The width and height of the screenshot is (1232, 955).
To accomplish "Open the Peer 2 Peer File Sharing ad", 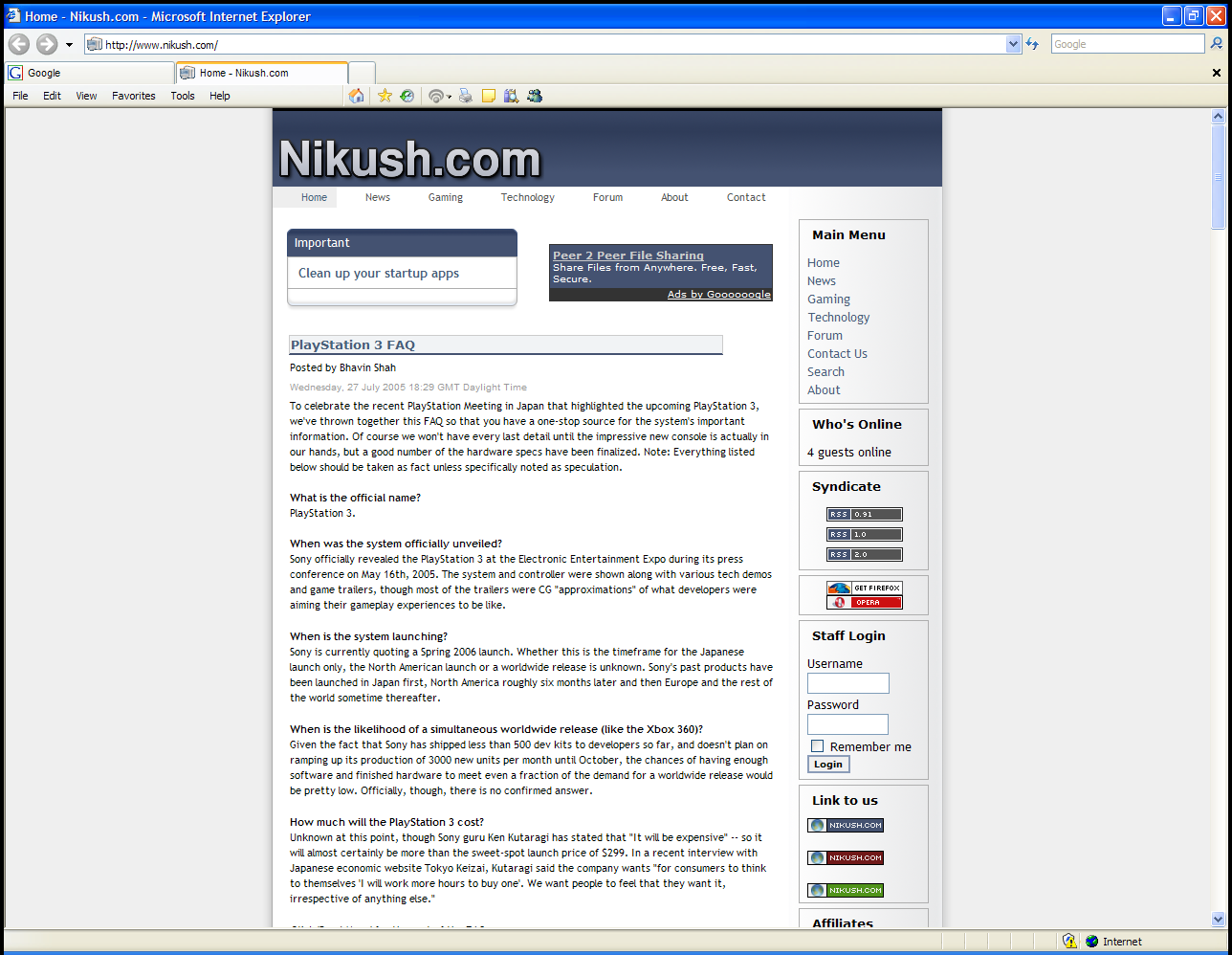I will tap(628, 255).
